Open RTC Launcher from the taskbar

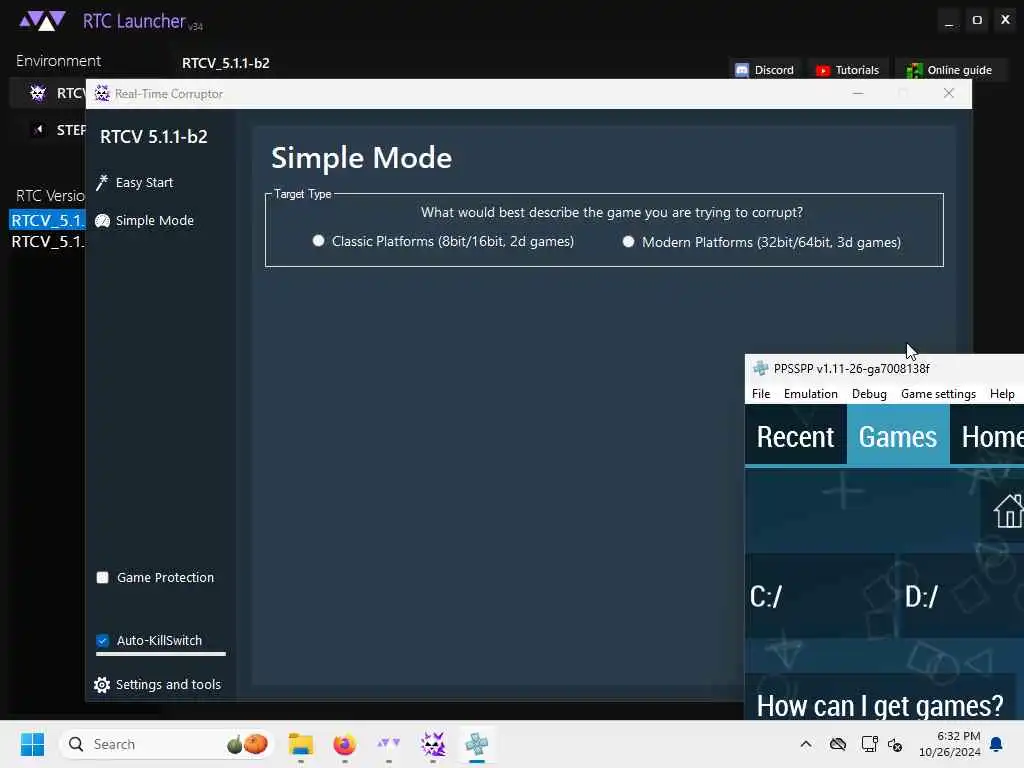[x=389, y=744]
